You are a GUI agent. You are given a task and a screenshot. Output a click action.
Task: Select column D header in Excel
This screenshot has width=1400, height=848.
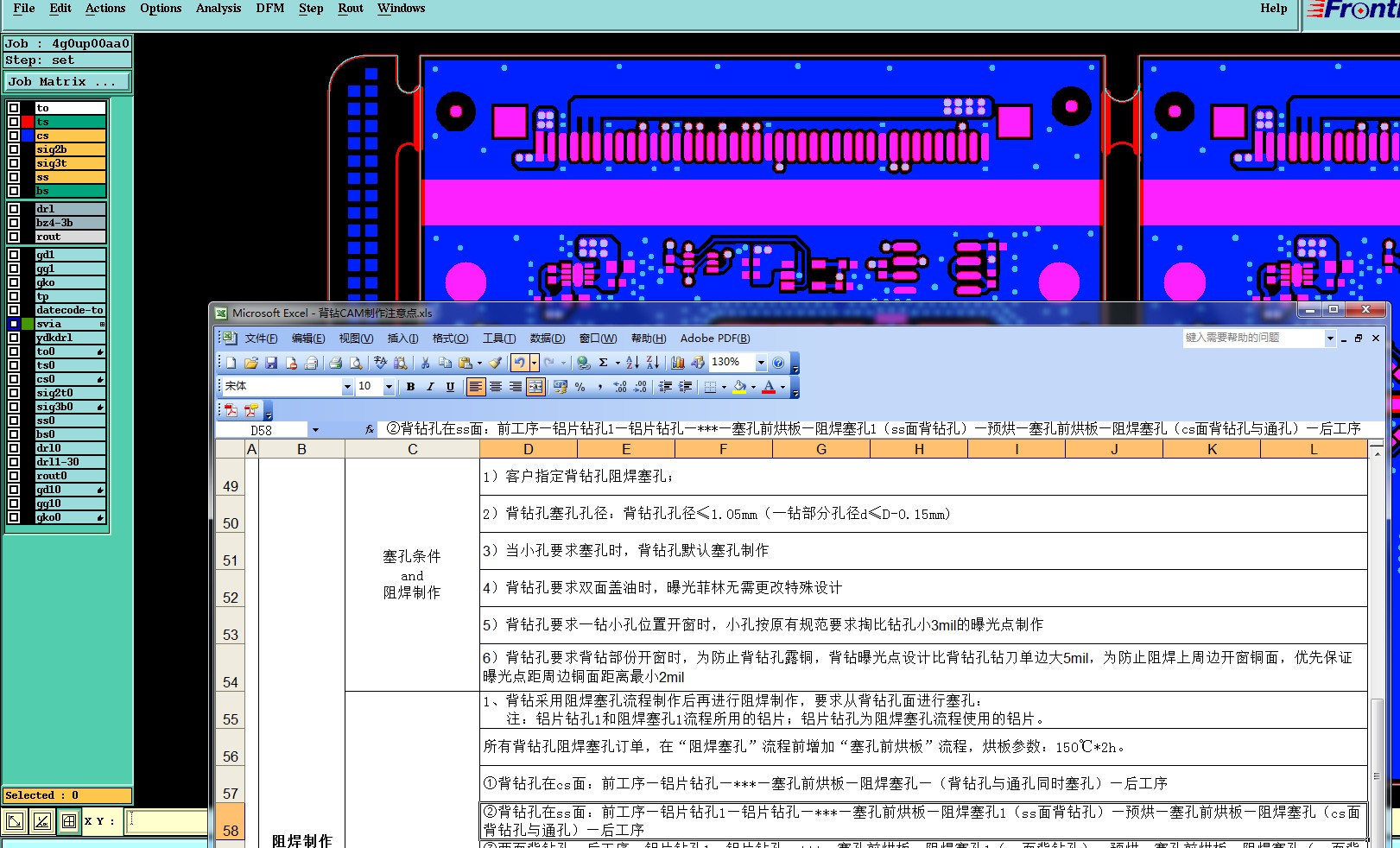(x=529, y=449)
